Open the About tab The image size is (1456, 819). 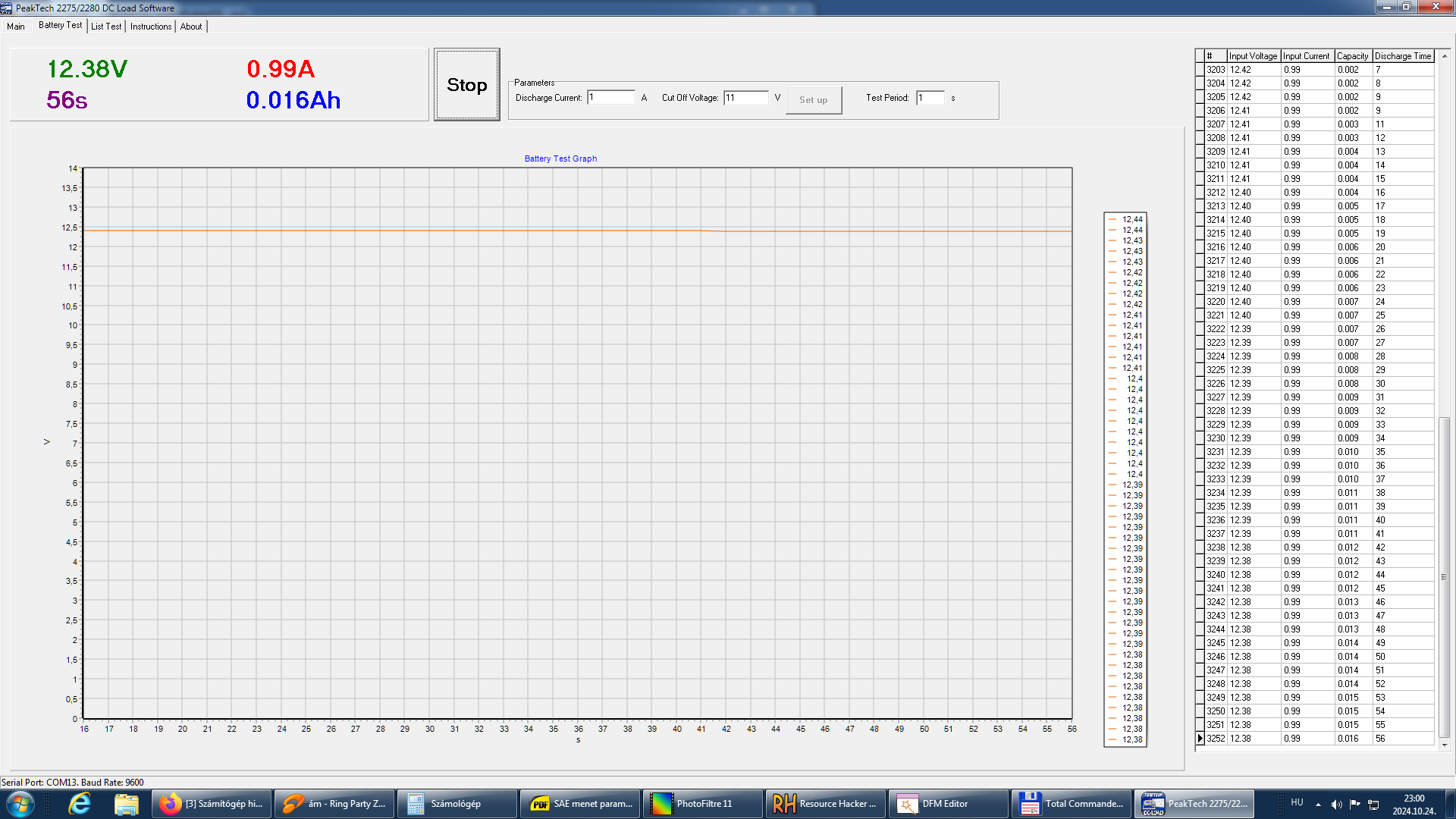pyautogui.click(x=191, y=27)
